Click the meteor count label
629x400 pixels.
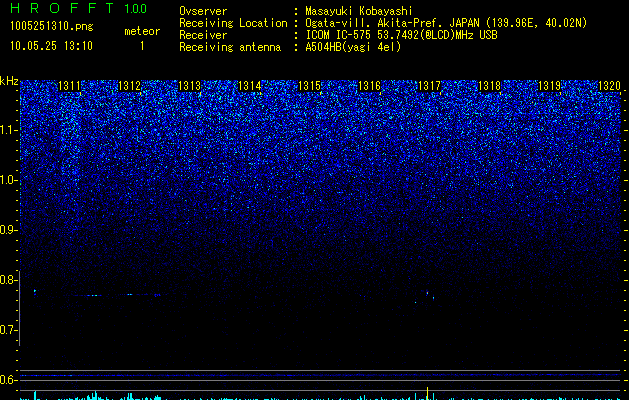pos(142,31)
